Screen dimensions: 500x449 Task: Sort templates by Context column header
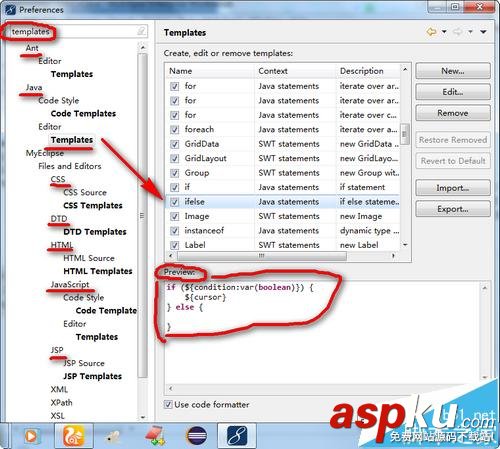(x=295, y=71)
